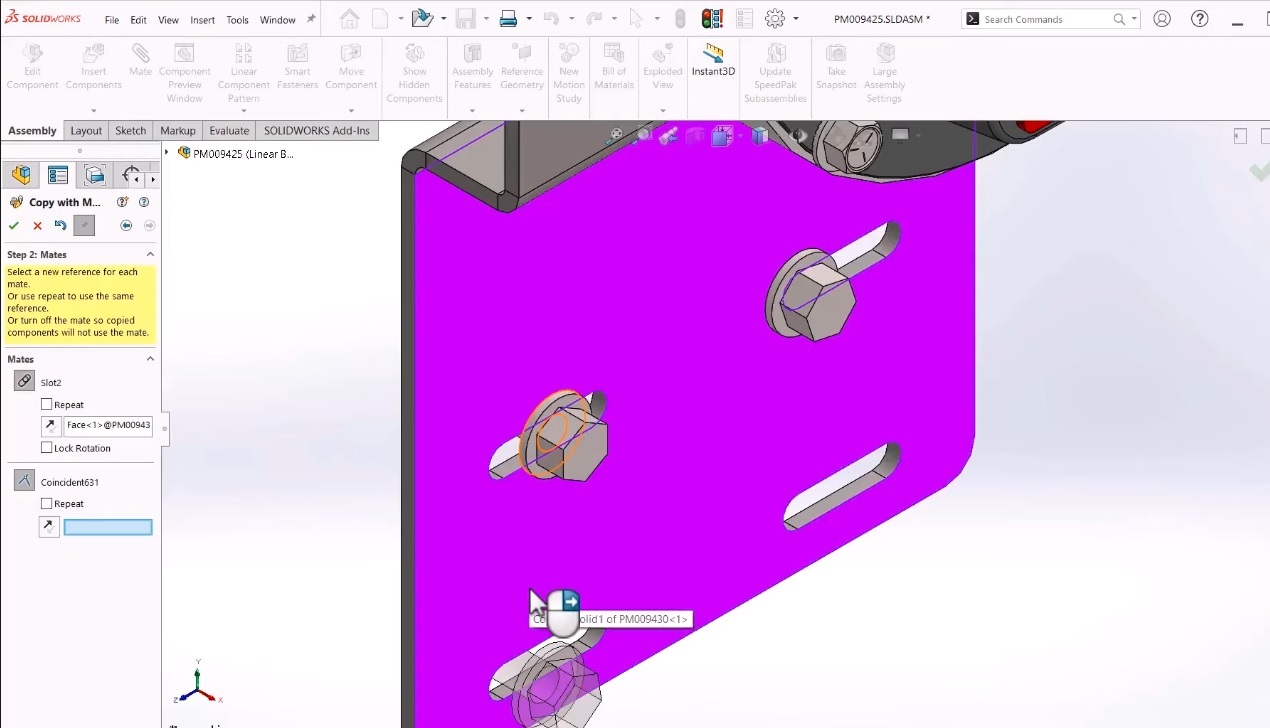Click the Redo arrow icon
This screenshot has height=728, width=1270.
[x=595, y=18]
